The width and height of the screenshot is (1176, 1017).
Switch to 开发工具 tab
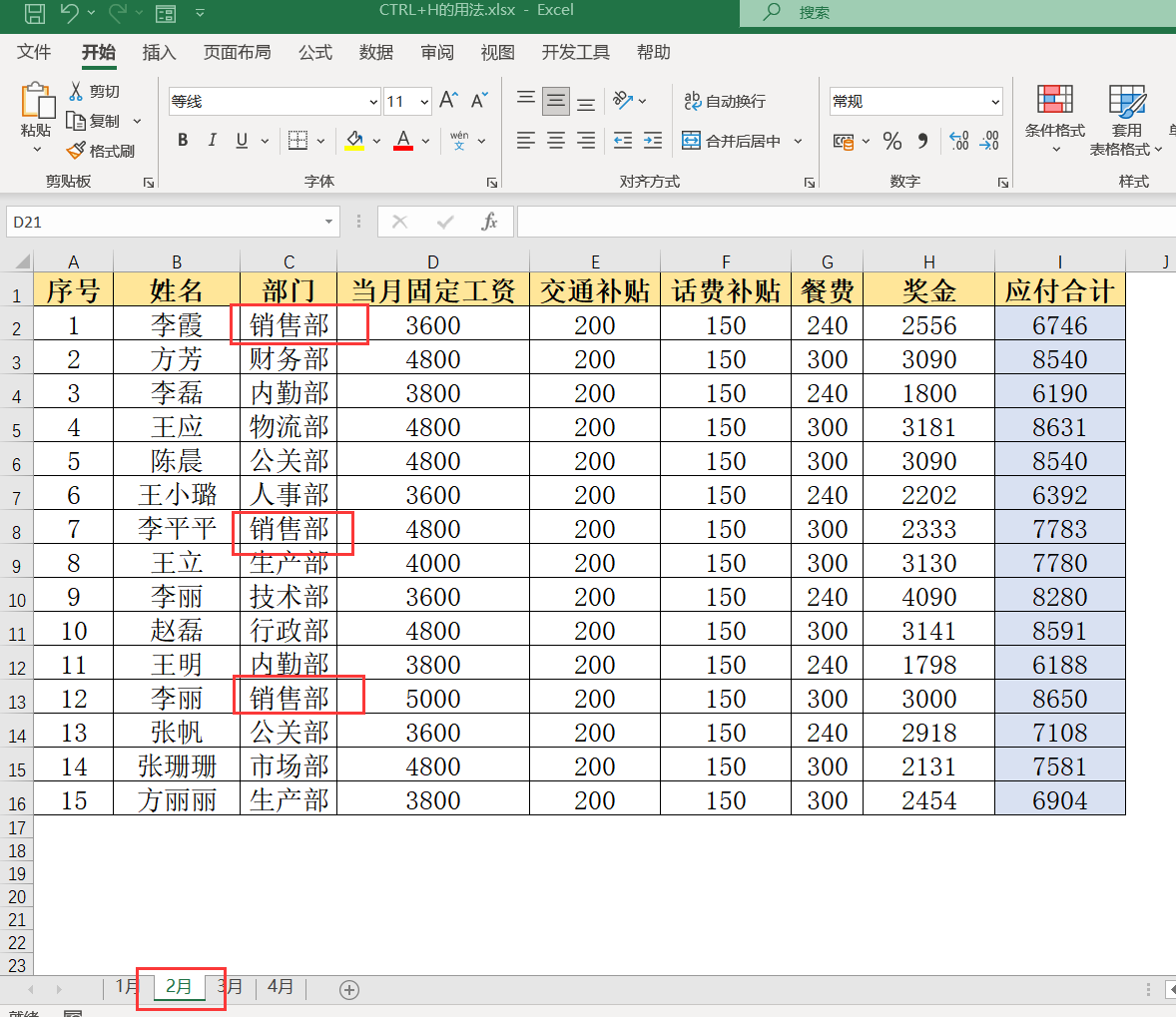click(x=575, y=52)
